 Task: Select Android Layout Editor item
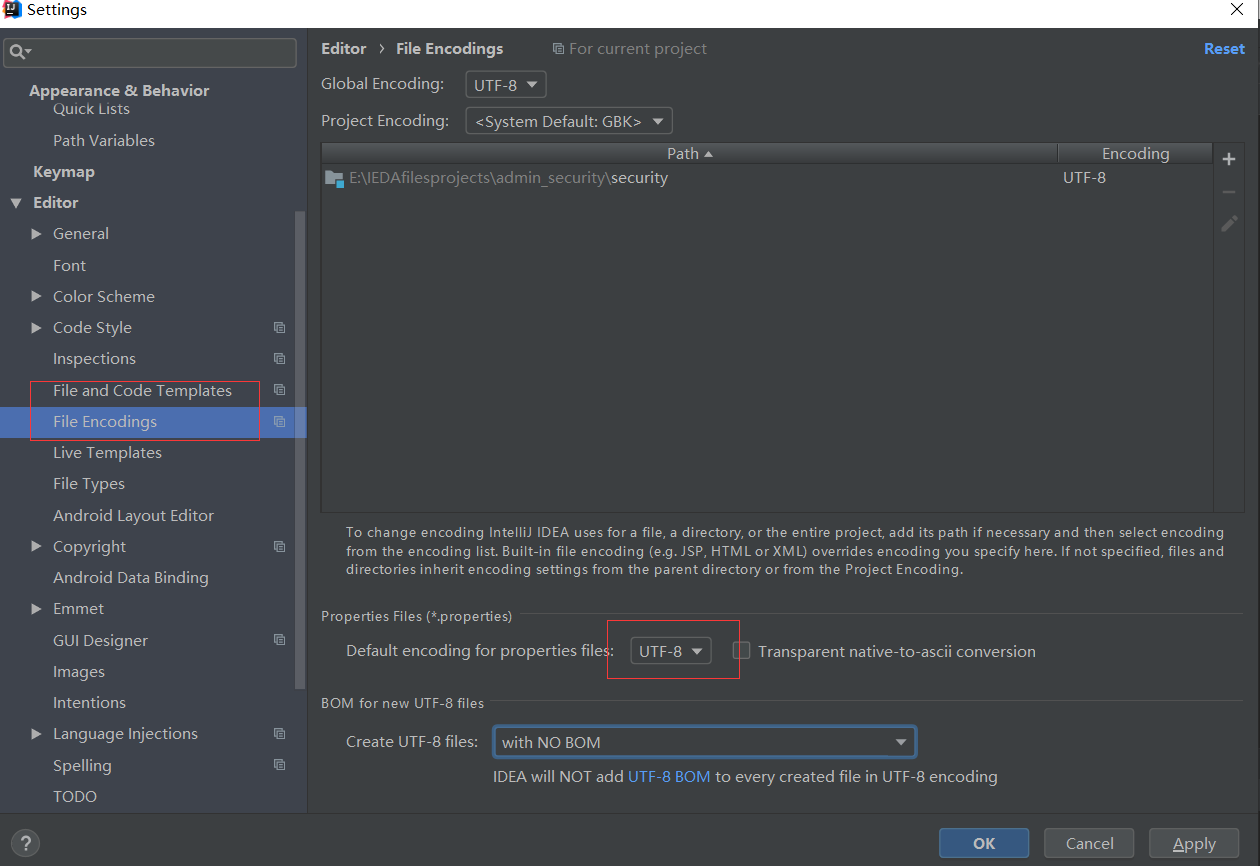coord(133,515)
